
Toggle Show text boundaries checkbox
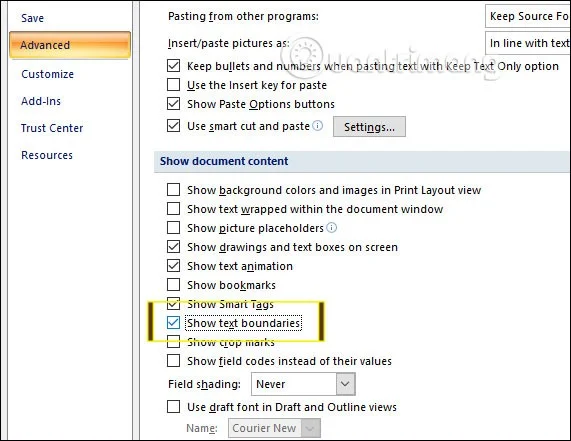point(173,323)
